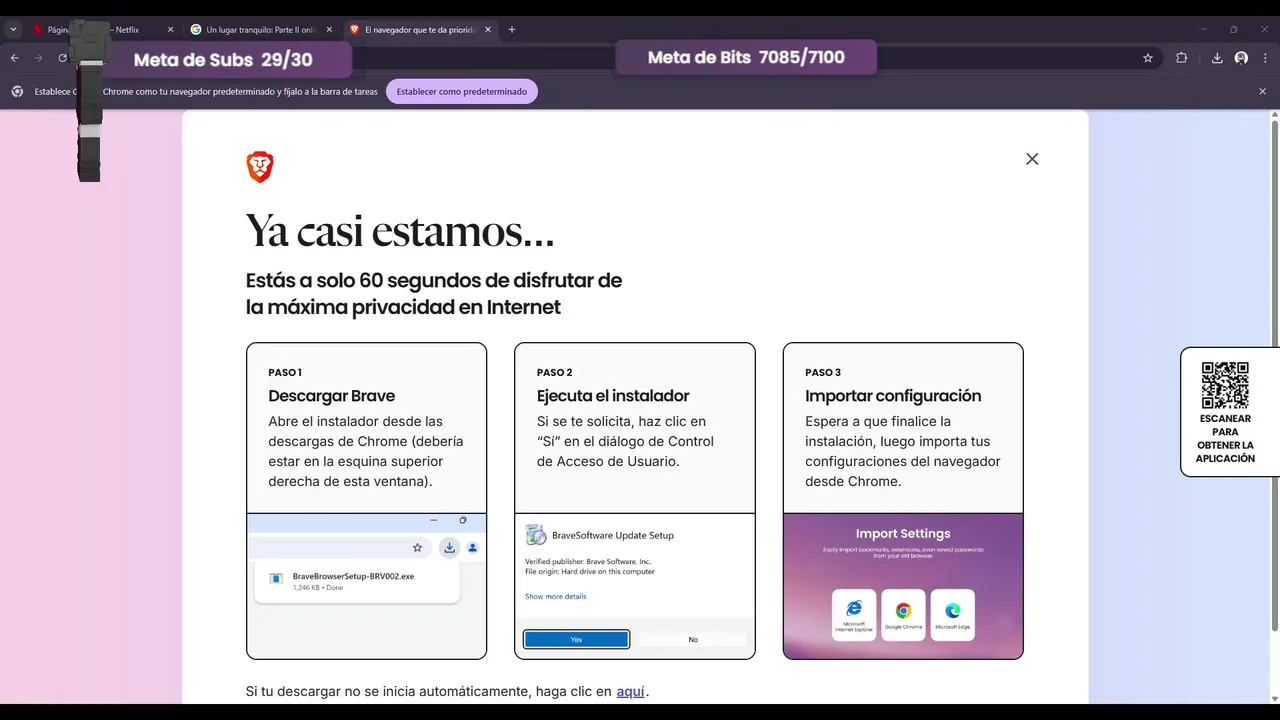Open the Netflix tab
Viewport: 1280px width, 720px height.
point(100,30)
